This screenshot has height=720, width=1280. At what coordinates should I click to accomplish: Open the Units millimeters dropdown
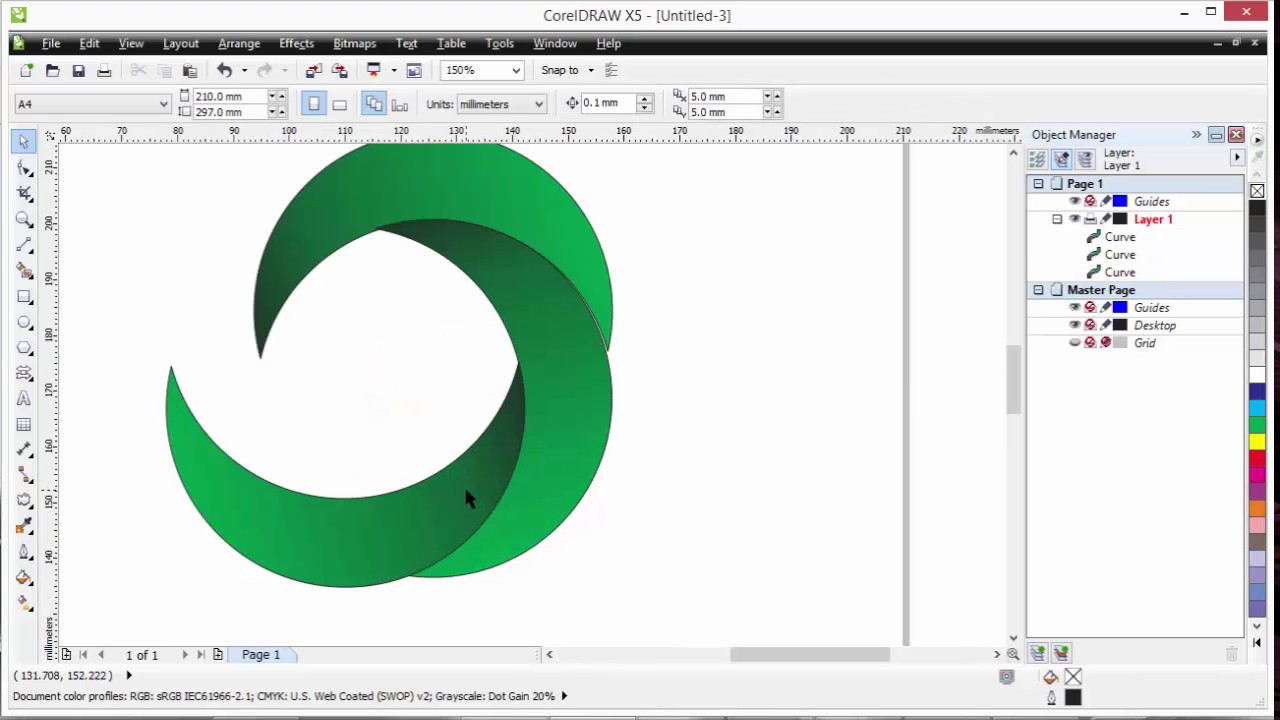point(538,104)
